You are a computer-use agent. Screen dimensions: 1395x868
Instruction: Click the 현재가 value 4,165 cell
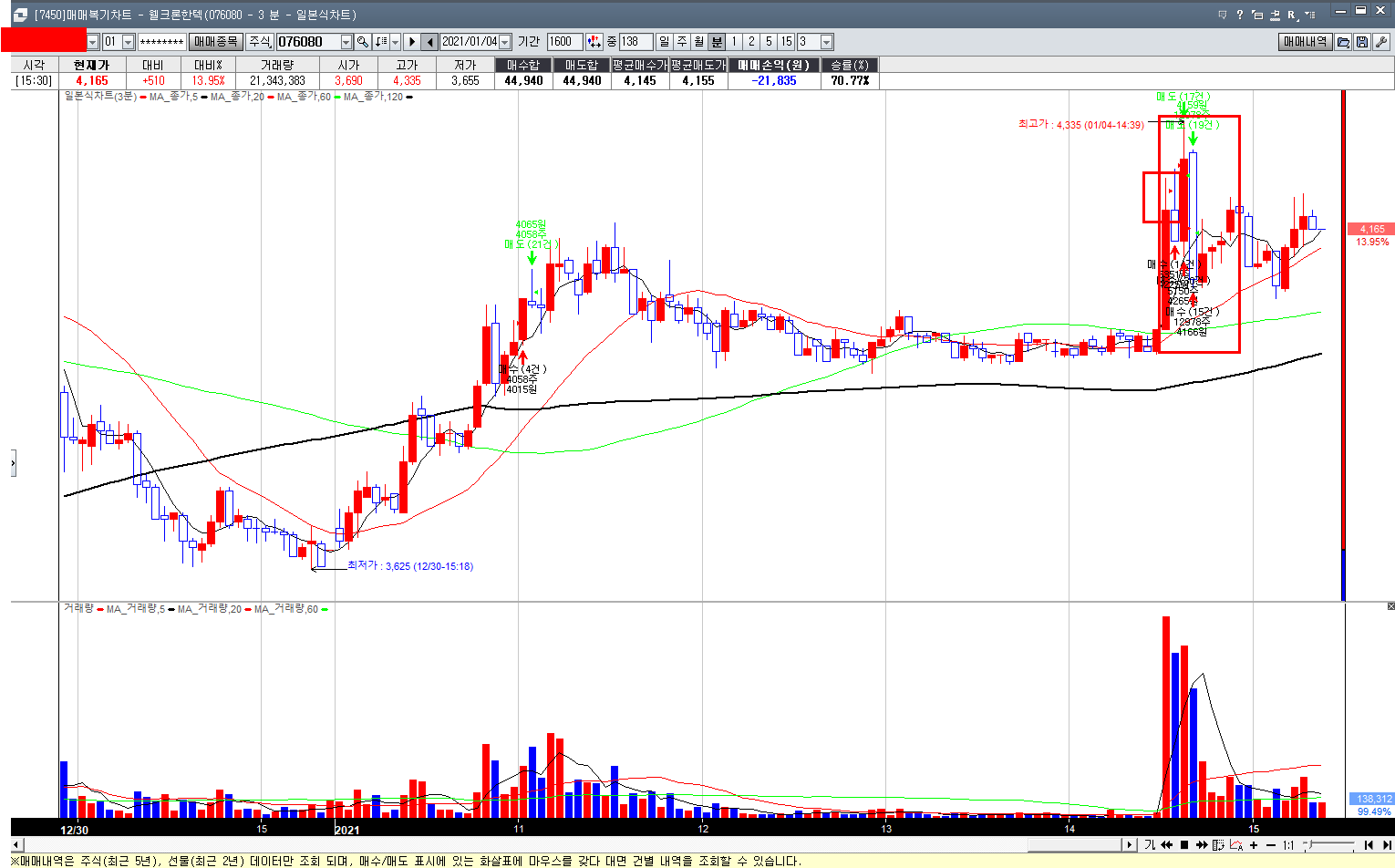point(91,80)
